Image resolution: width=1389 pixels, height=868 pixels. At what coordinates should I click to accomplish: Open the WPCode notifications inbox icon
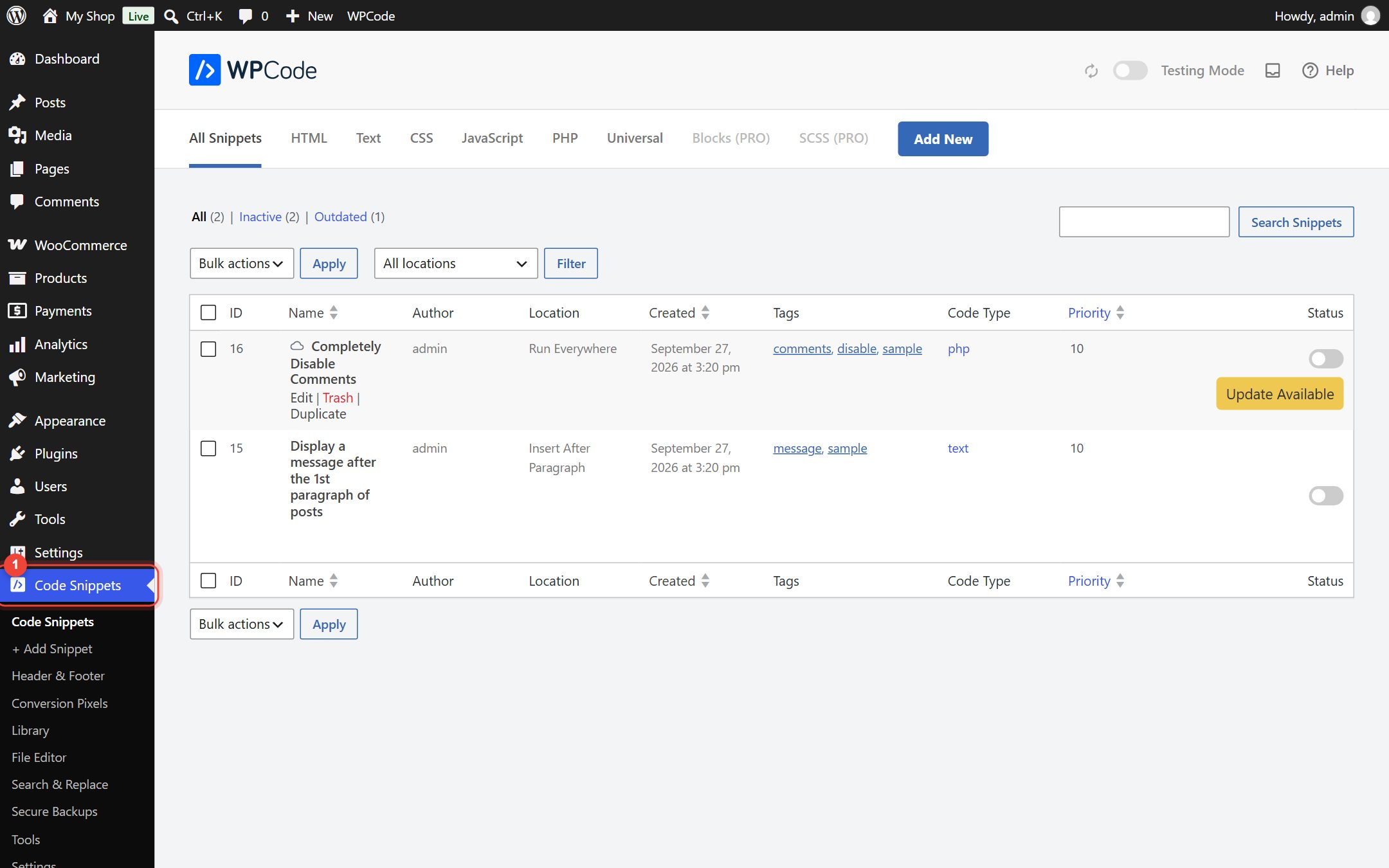click(1273, 71)
